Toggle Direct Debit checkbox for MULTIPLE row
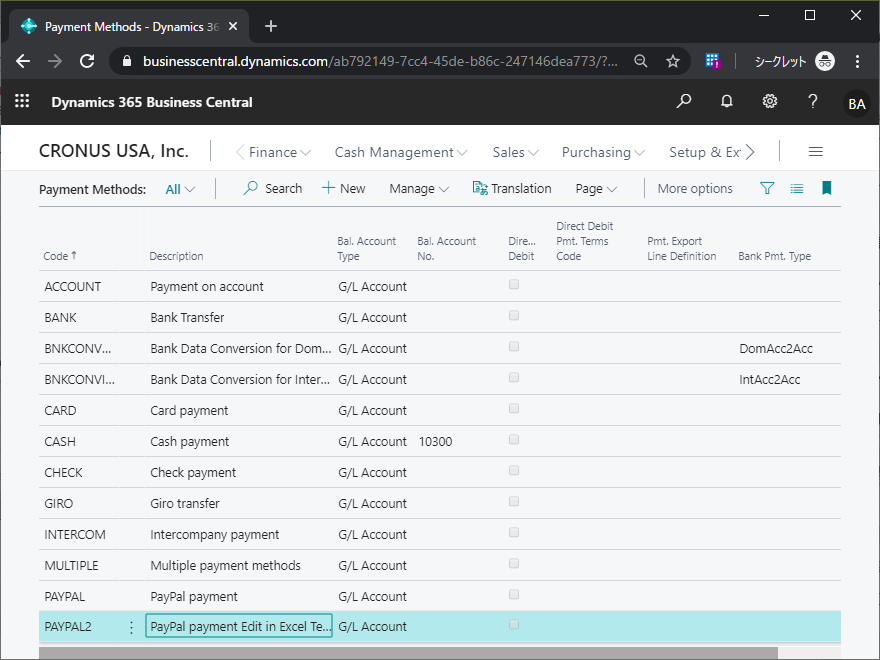 [x=514, y=563]
